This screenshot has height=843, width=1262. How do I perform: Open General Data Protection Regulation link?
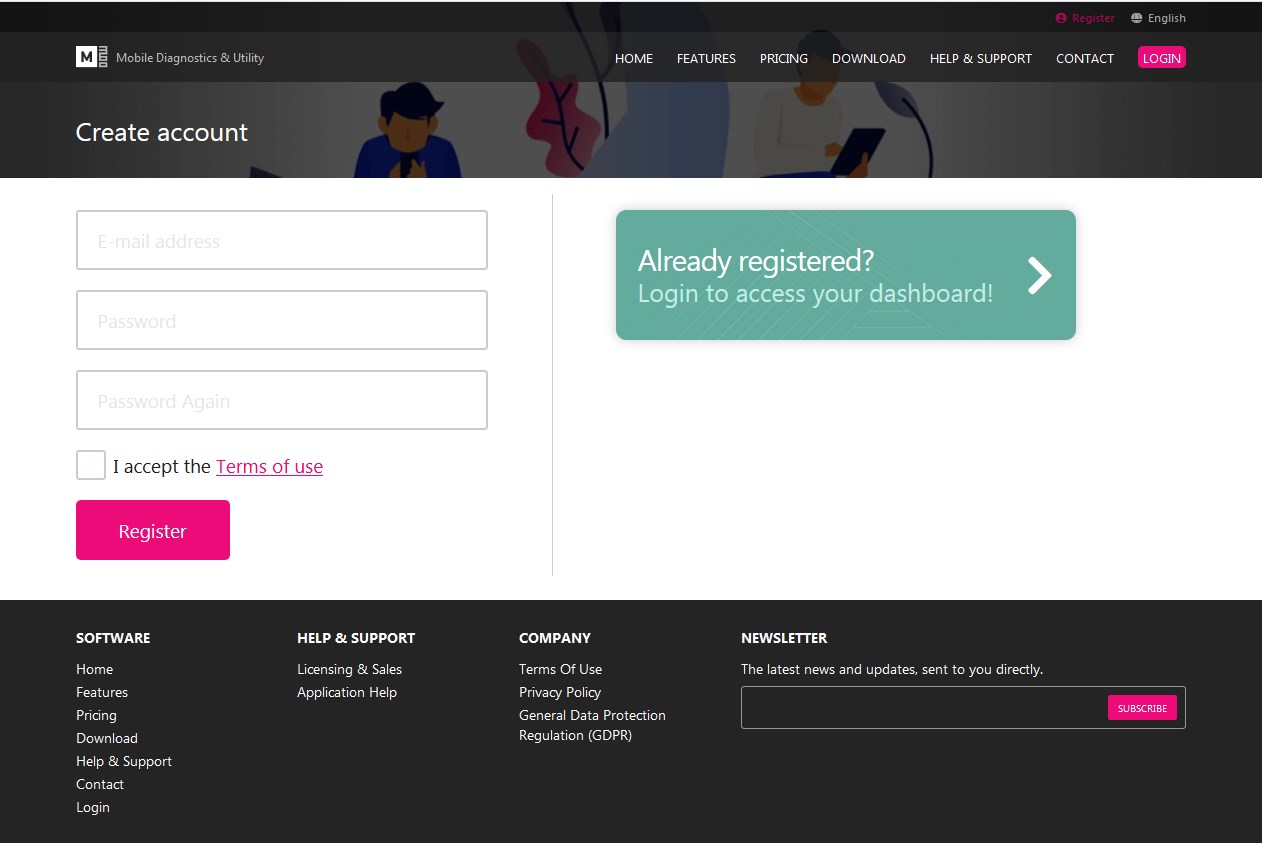coord(592,725)
